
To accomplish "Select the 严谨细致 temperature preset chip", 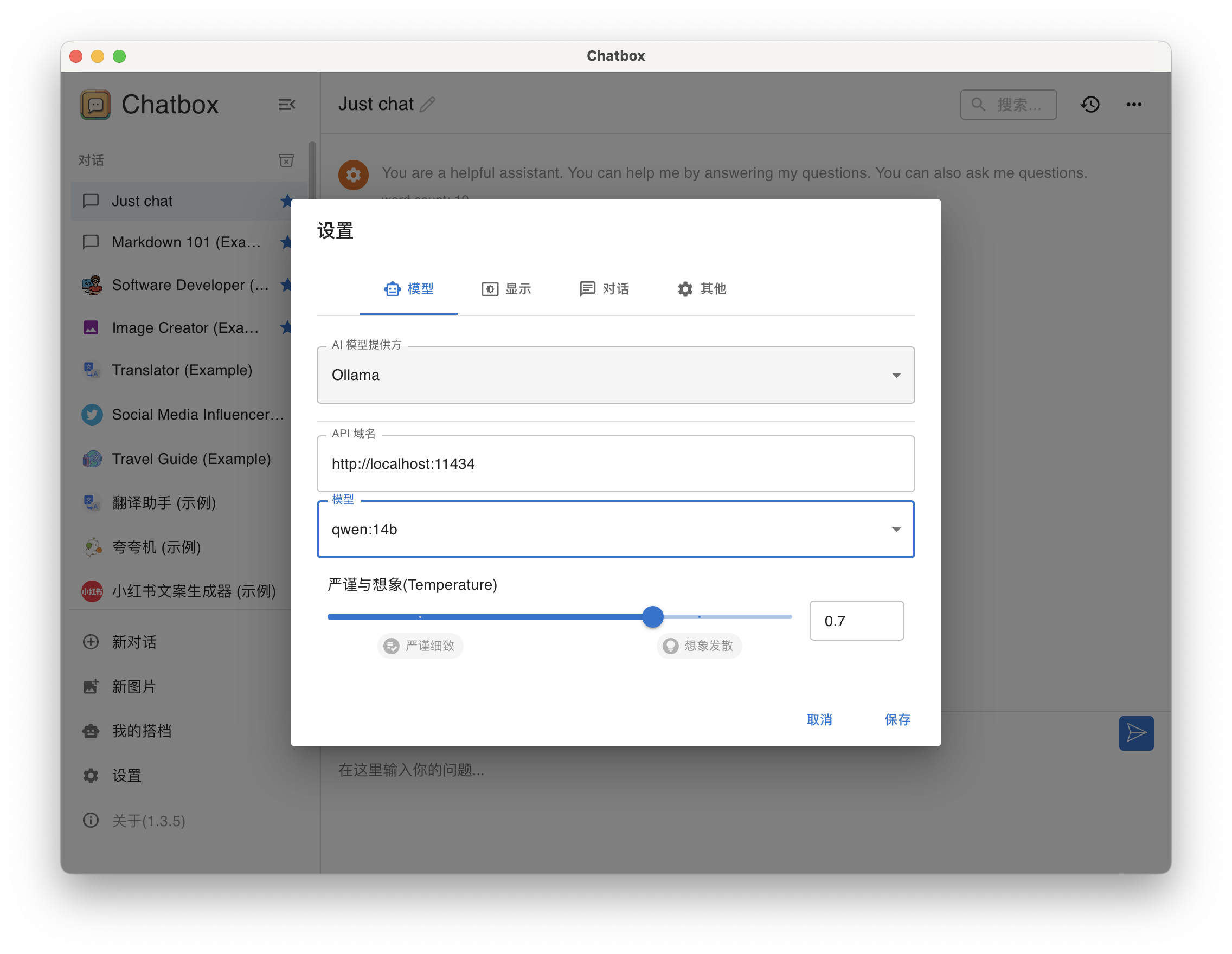I will [x=420, y=646].
